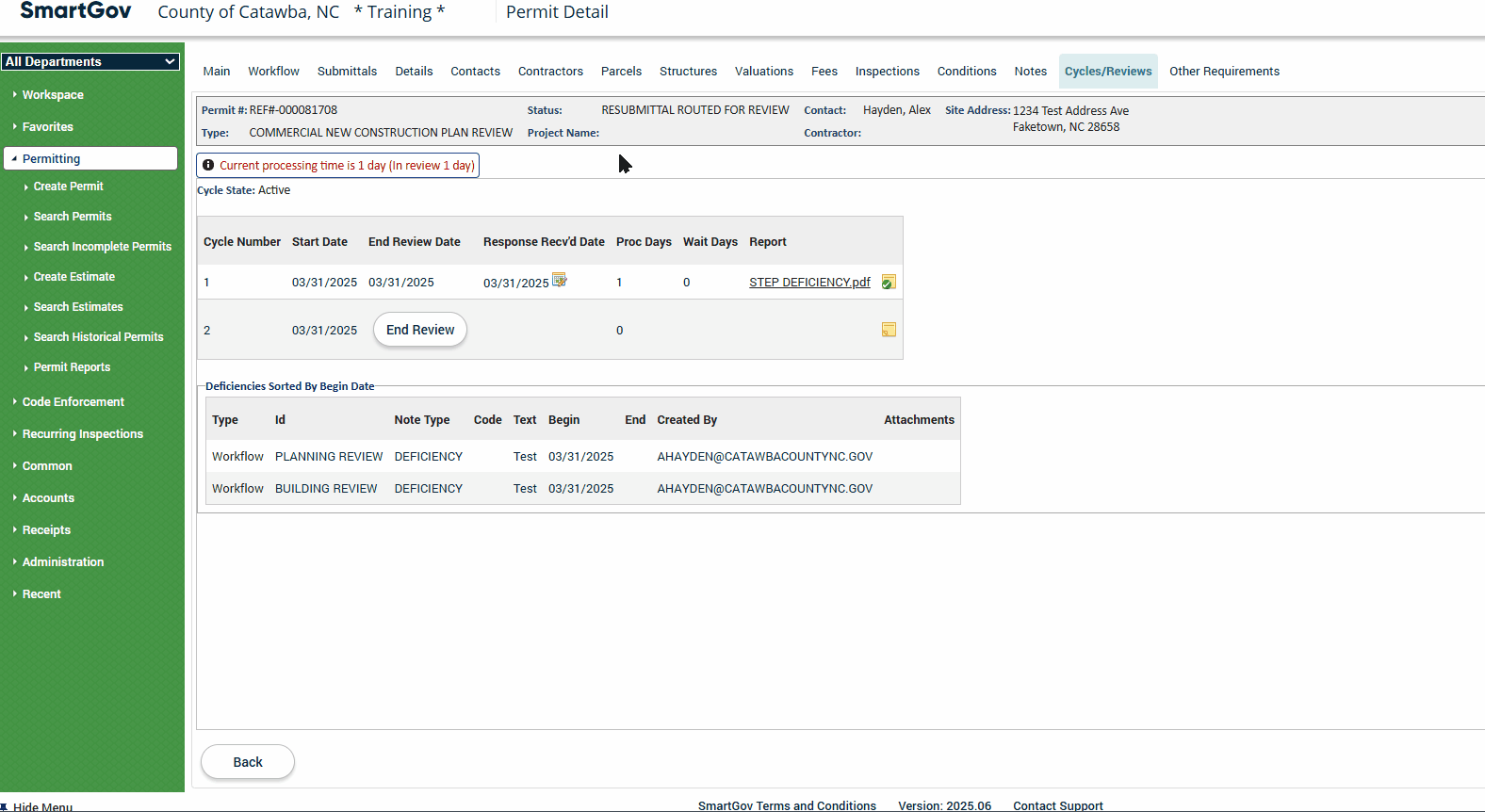This screenshot has height=812, width=1485.
Task: Go to the Workflow tab
Action: click(273, 72)
